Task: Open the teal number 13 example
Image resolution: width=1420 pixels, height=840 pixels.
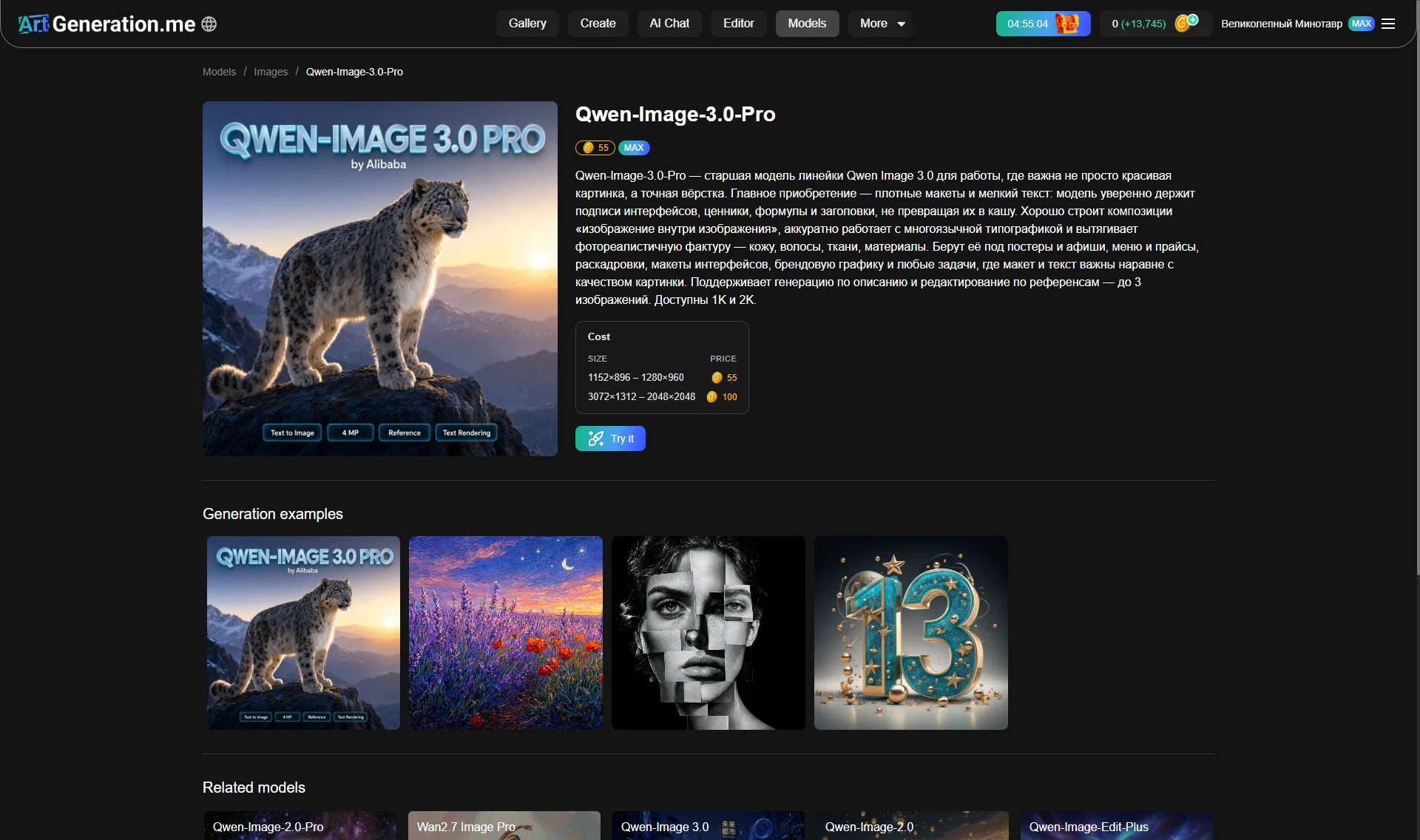Action: point(911,633)
